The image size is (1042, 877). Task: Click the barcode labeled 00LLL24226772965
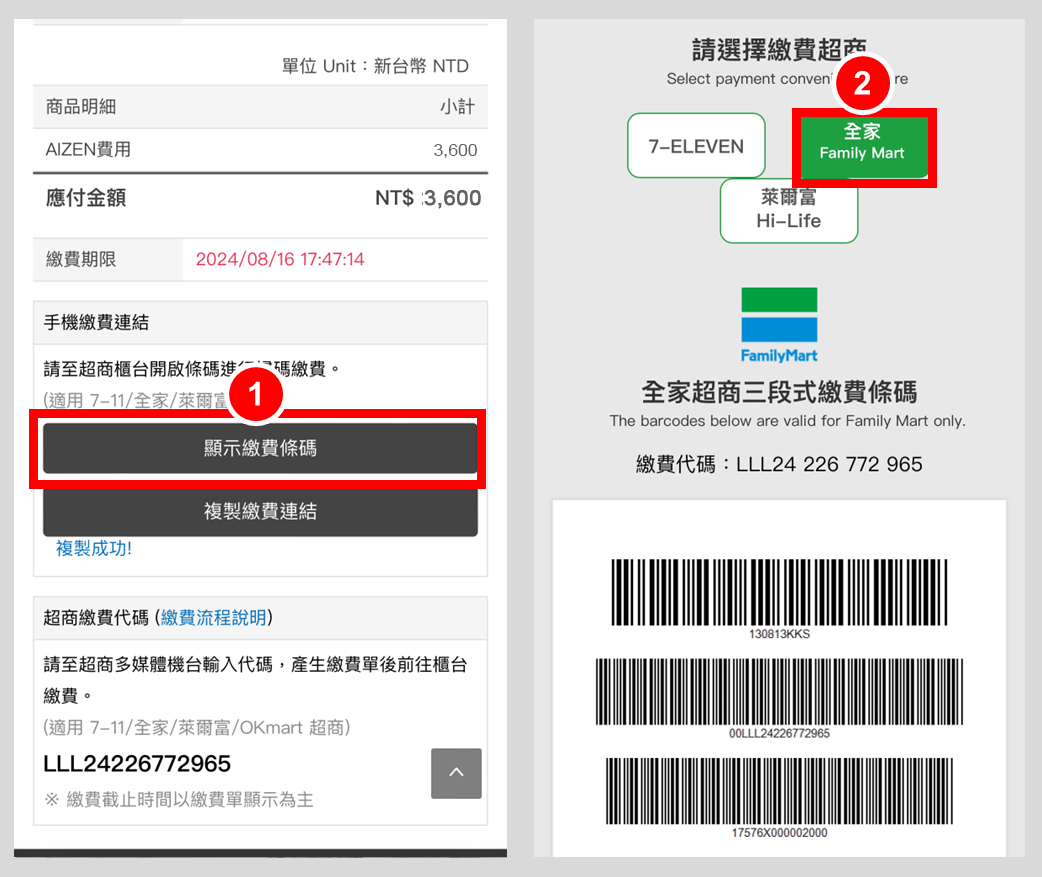[x=779, y=692]
